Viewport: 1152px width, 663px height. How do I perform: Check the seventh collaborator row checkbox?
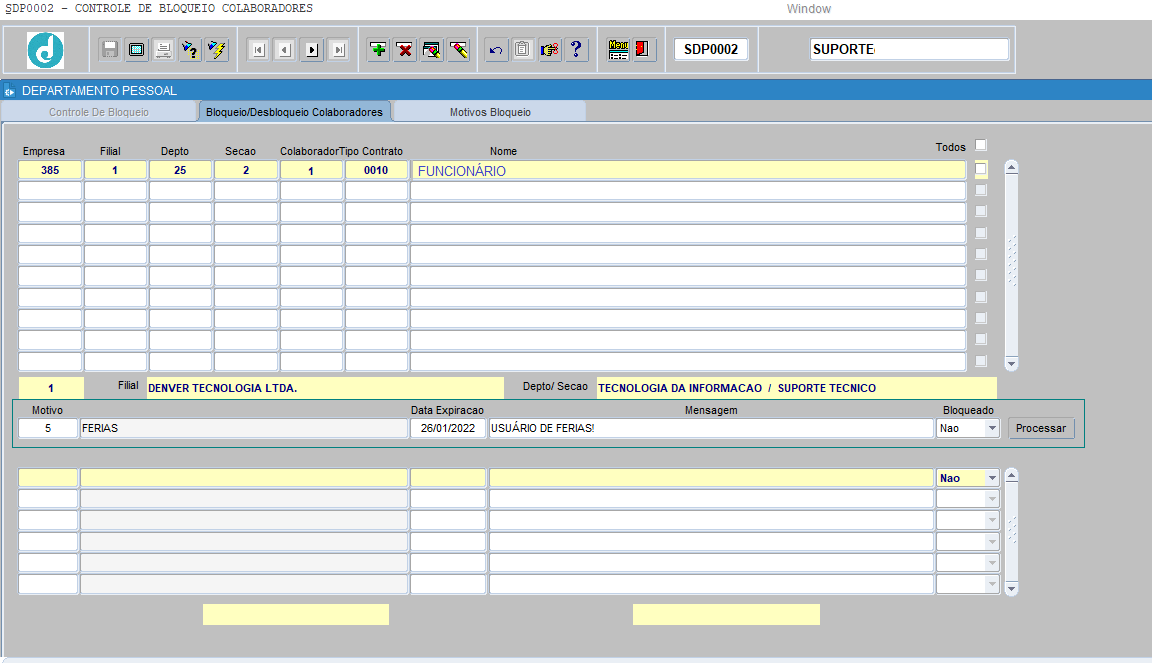pos(981,297)
